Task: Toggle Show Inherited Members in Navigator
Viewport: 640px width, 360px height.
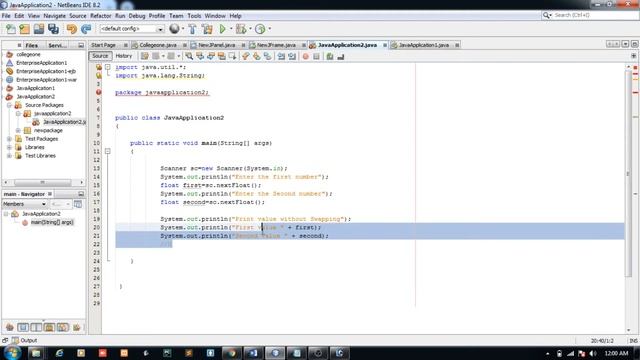Action: [x=10, y=327]
